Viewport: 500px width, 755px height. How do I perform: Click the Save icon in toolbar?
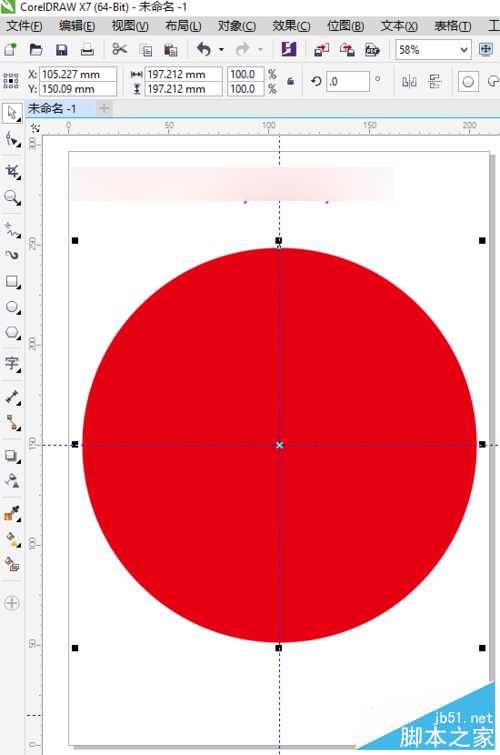(x=61, y=50)
